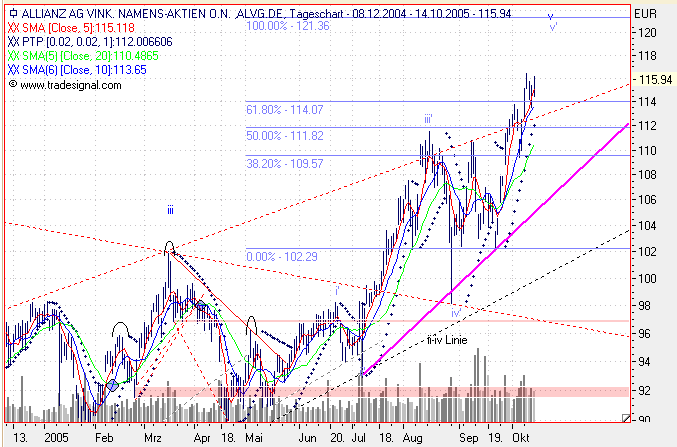Click the Mrz label on the date axis

[x=152, y=437]
